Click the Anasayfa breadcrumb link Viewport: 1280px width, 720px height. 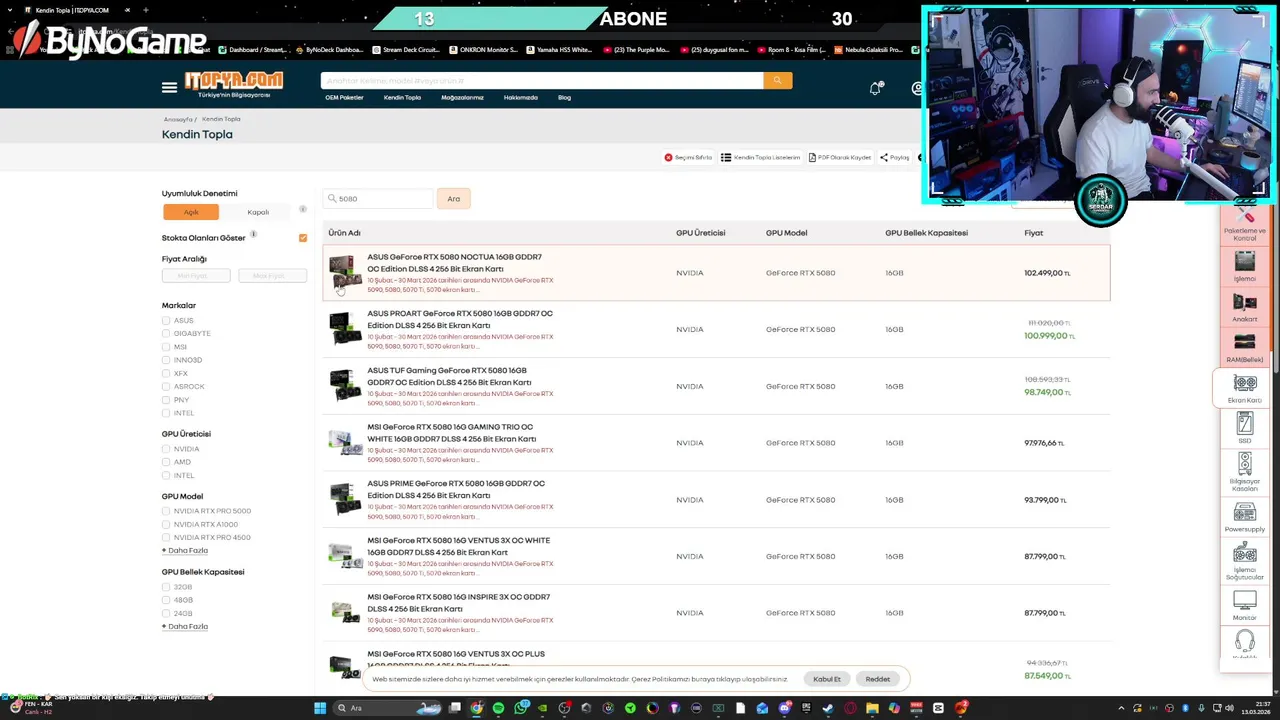[177, 119]
